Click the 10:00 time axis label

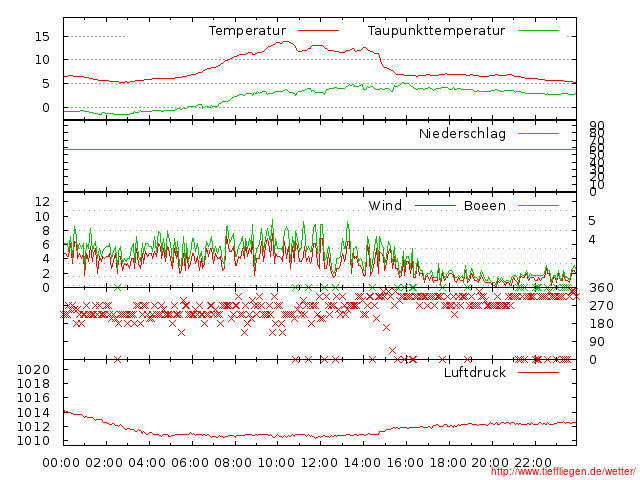click(x=276, y=463)
